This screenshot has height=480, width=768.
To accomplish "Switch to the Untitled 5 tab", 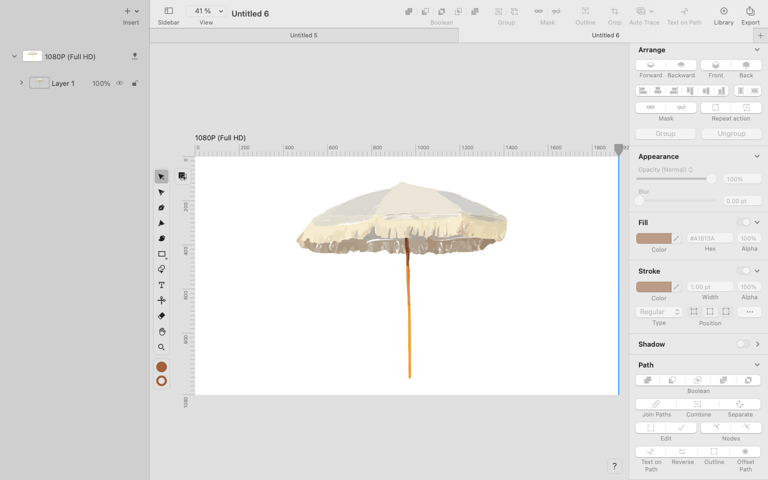I will 304,35.
